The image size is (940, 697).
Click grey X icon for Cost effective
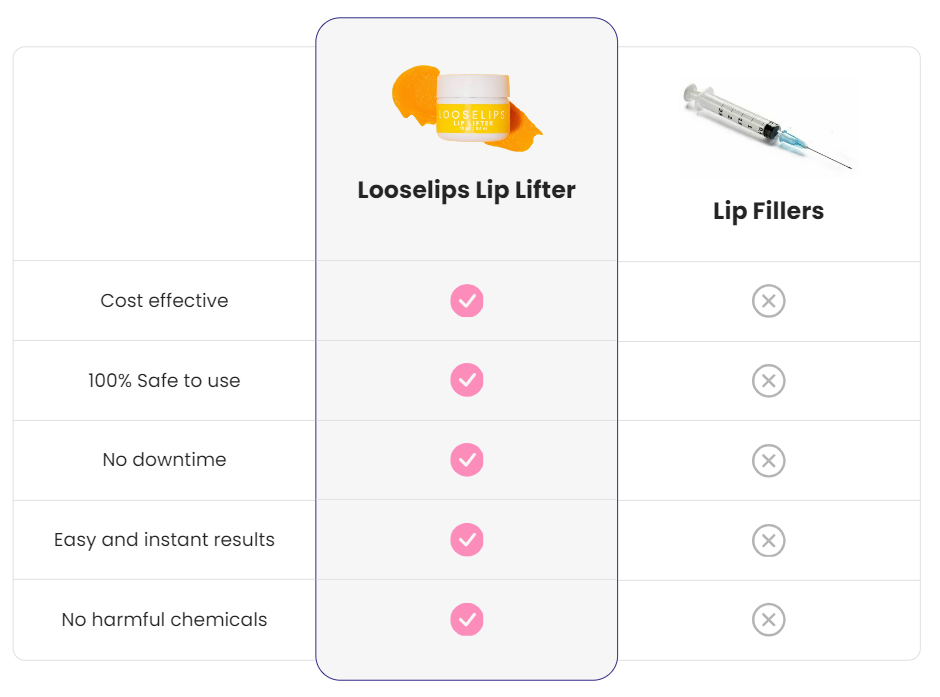pos(768,301)
